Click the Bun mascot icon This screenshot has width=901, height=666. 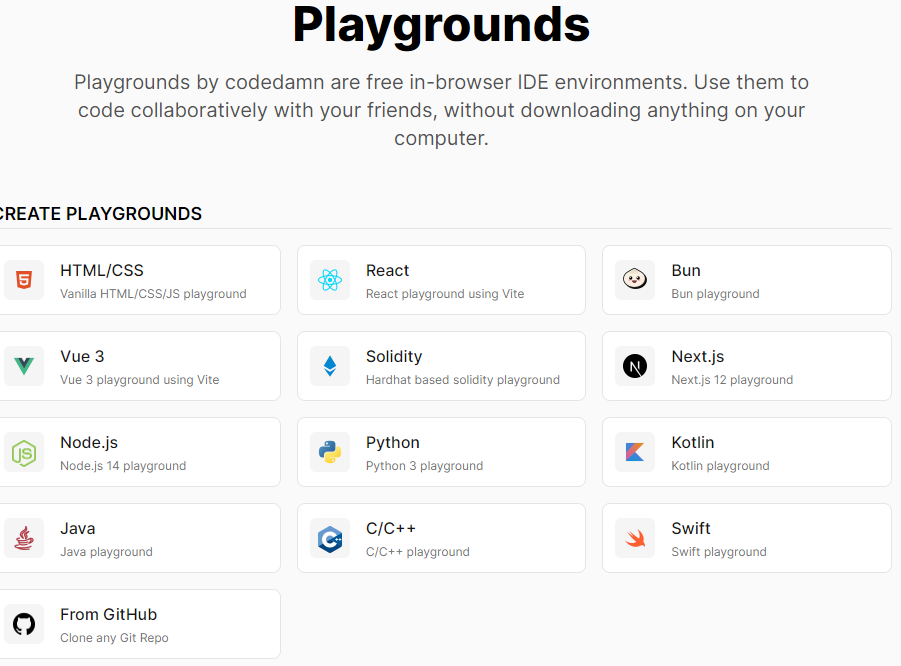click(635, 280)
